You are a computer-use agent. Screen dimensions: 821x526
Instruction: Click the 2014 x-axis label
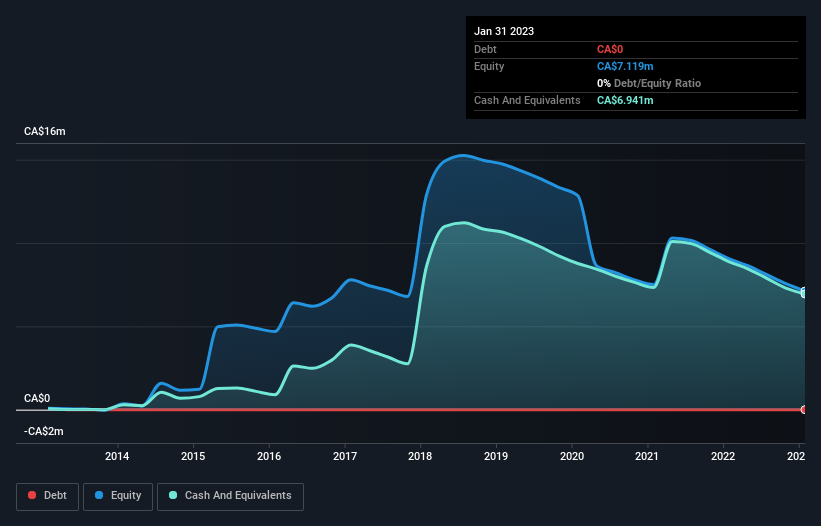tap(117, 456)
